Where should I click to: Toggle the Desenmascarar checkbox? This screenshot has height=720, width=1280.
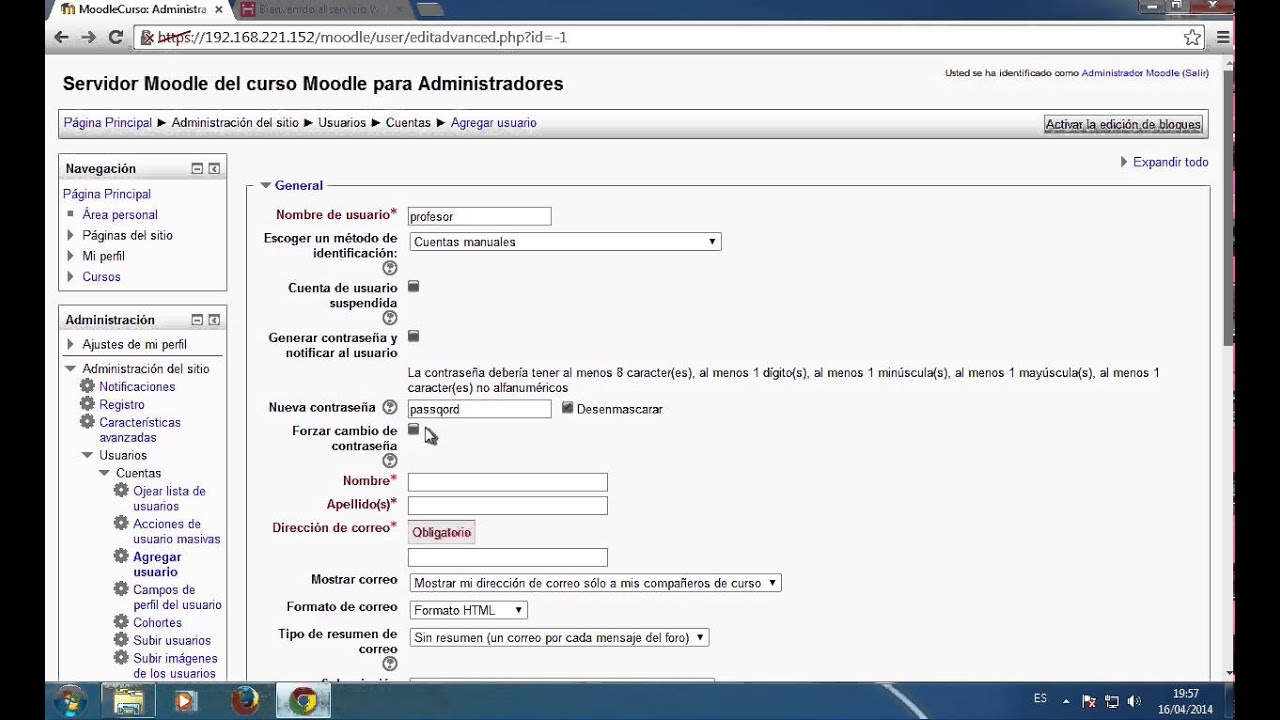coord(568,408)
